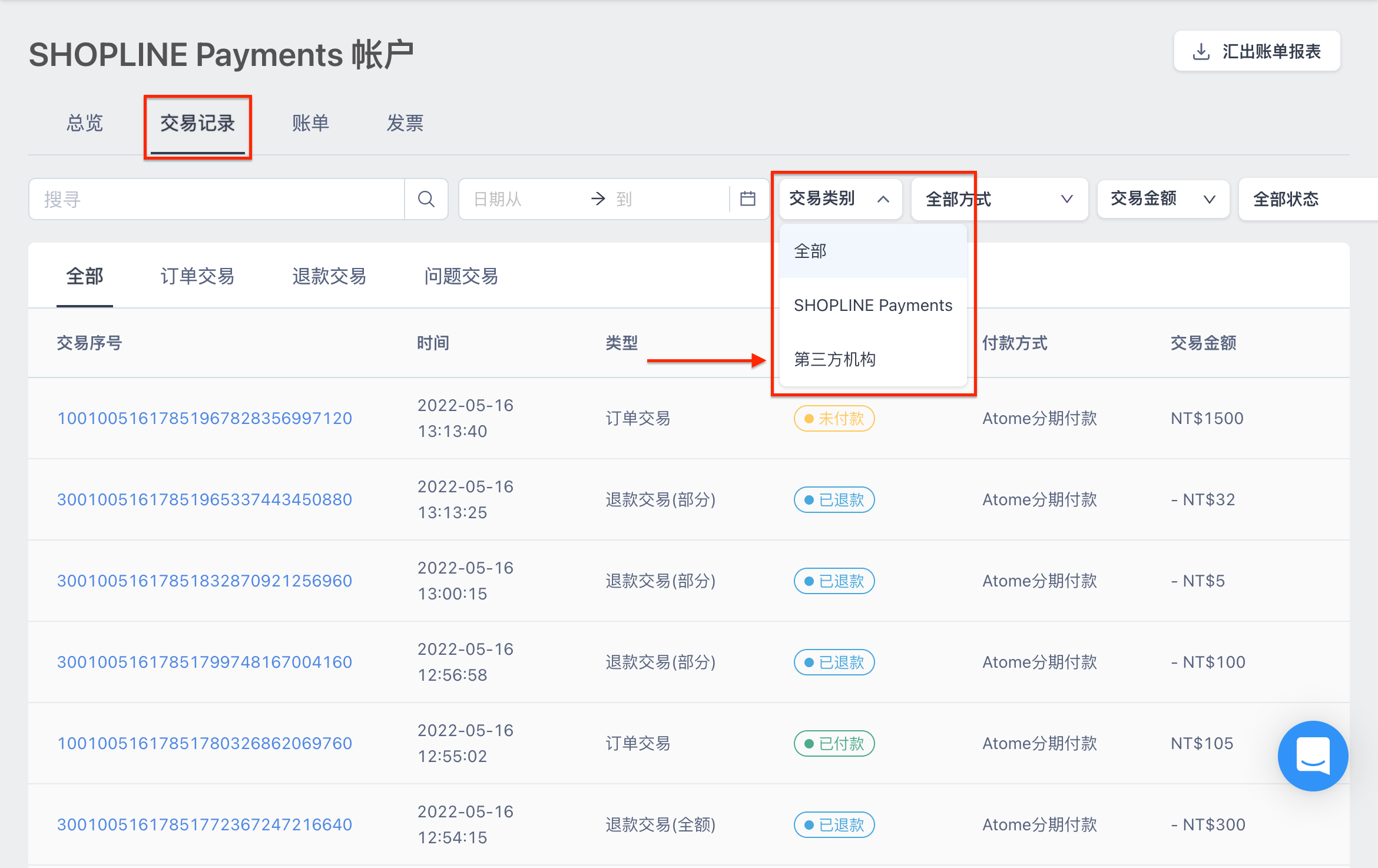Click the NT$105 amount cell
Viewport: 1378px width, 868px height.
point(1202,743)
